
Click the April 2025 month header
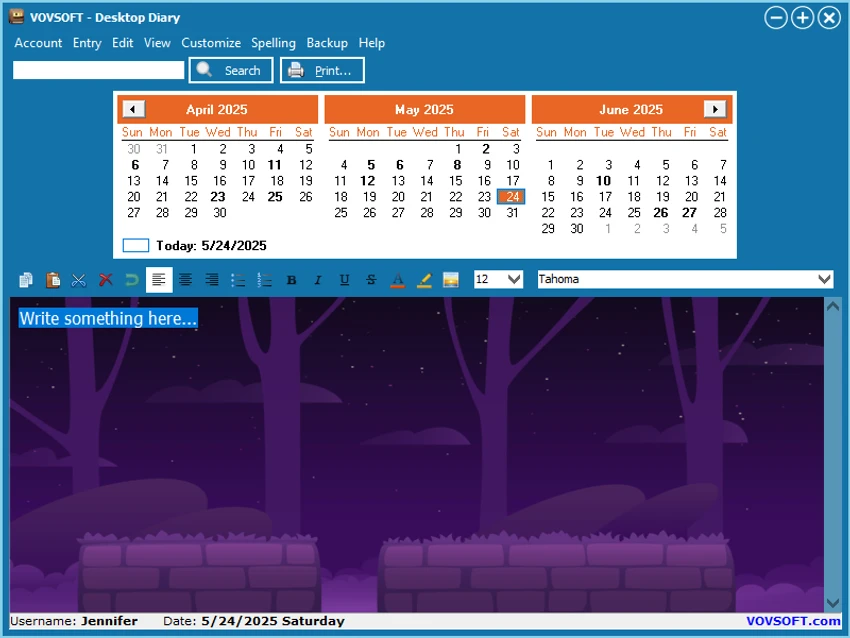tap(217, 109)
